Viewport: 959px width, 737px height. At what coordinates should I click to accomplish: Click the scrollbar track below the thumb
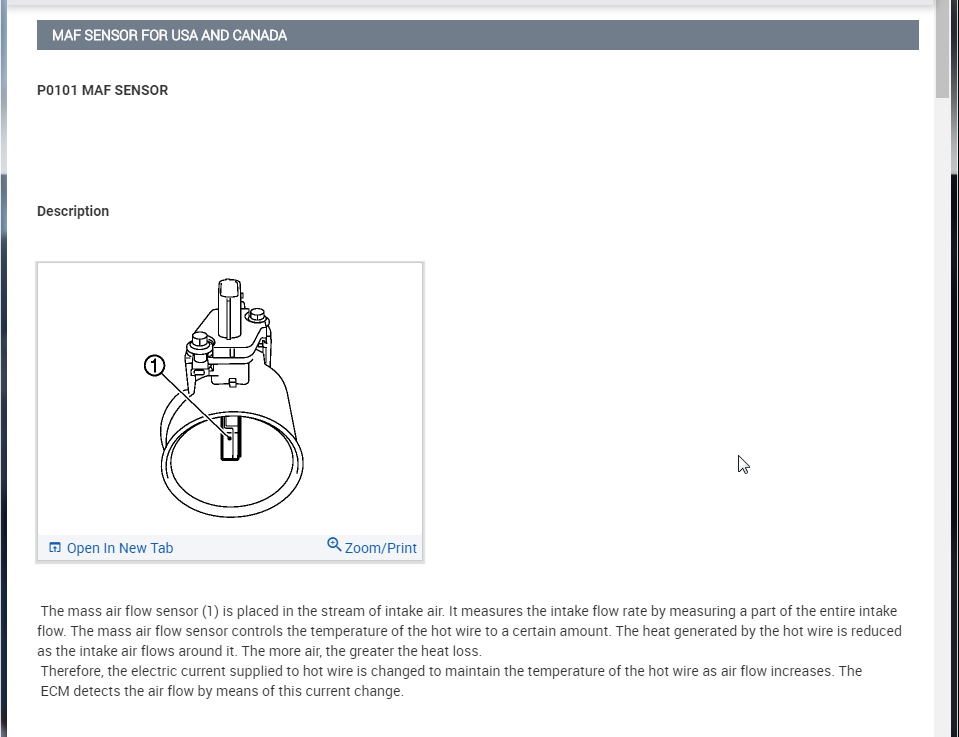point(942,416)
